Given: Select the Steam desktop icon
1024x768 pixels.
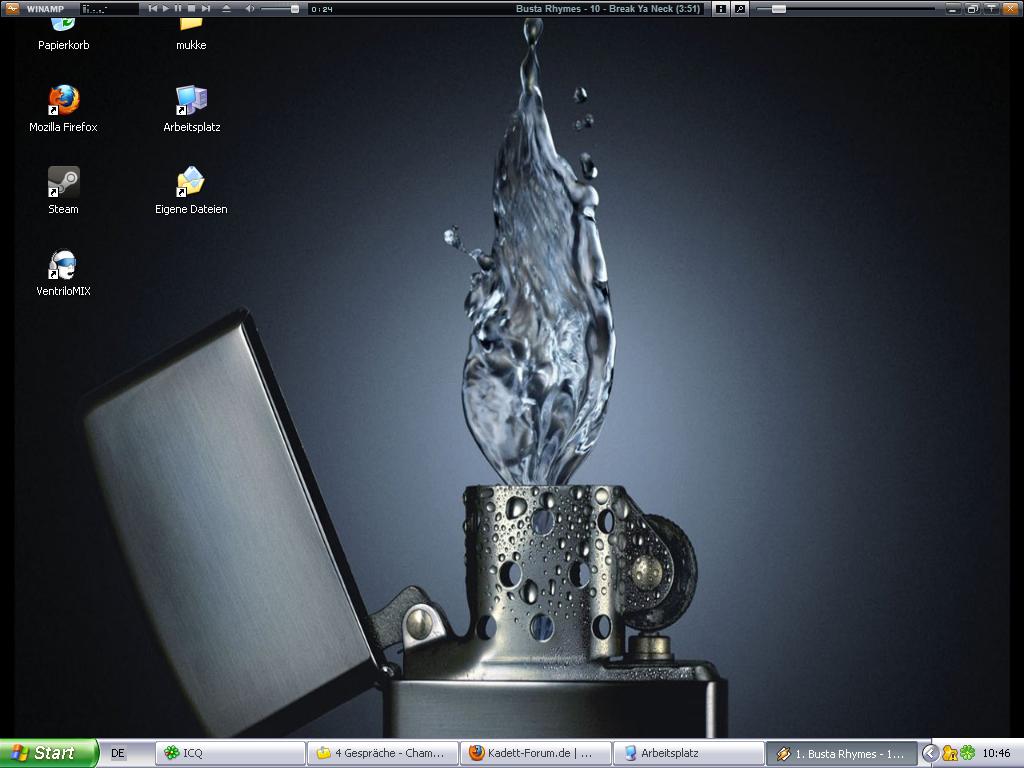Looking at the screenshot, I should tap(63, 183).
